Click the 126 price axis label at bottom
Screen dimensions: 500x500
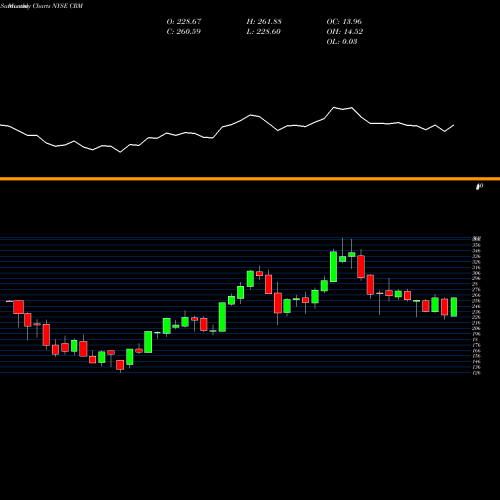[x=477, y=373]
